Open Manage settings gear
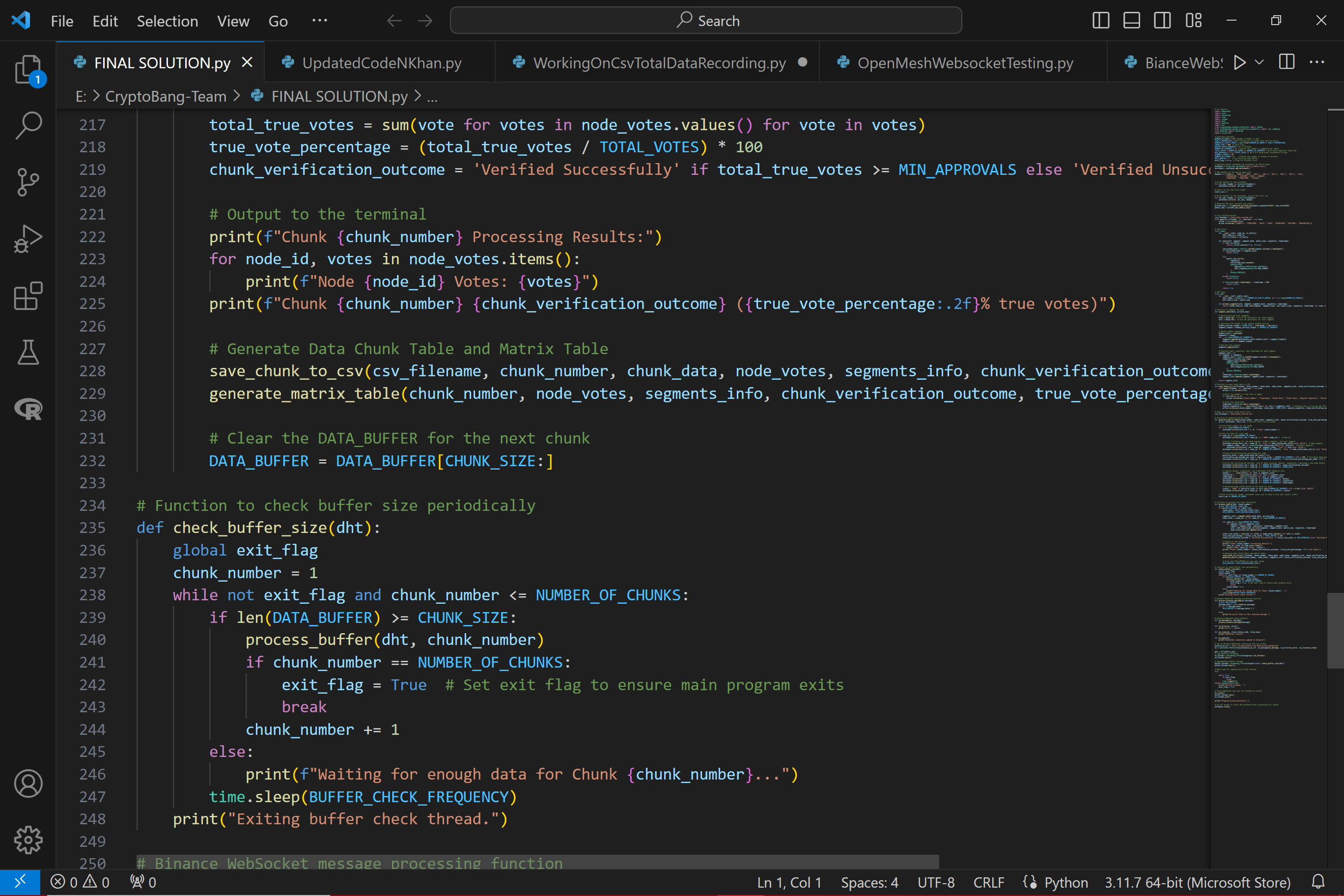The width and height of the screenshot is (1344, 896). coord(28,840)
